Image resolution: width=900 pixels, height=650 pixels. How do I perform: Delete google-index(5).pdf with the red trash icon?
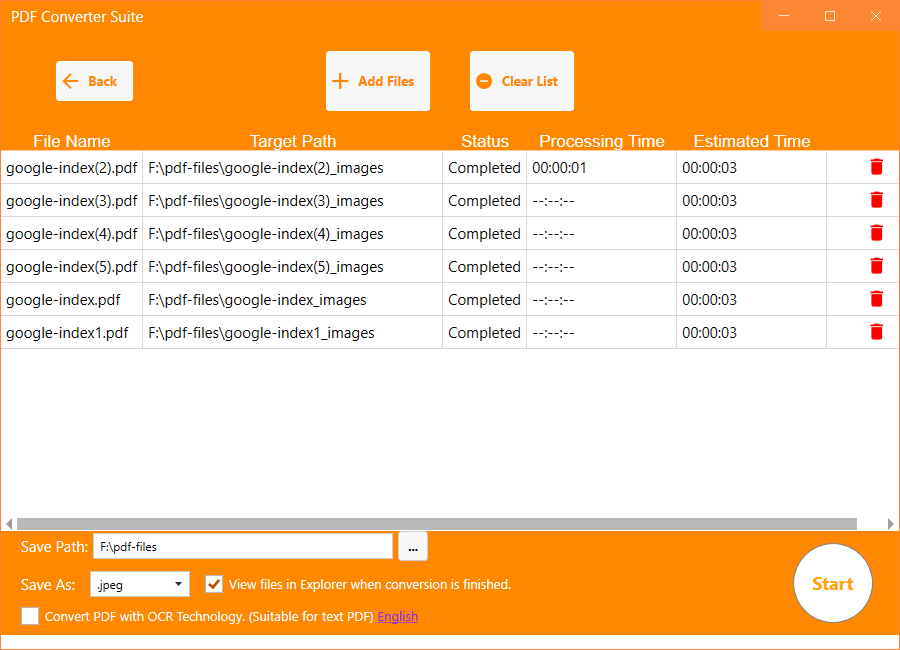coord(877,266)
